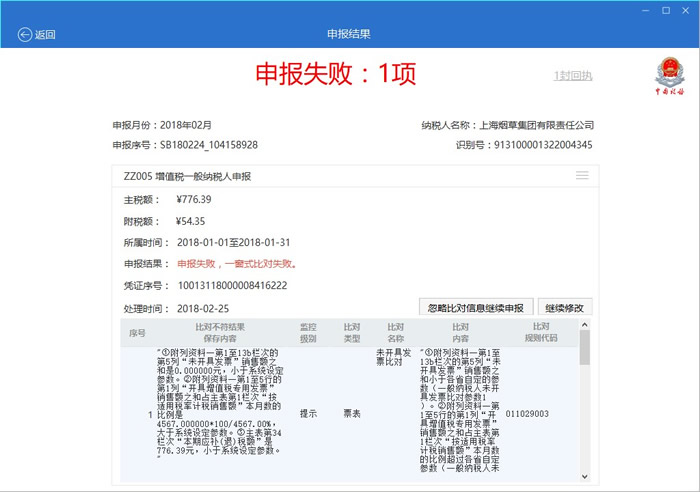Viewport: 700px width, 492px height.
Task: Click row 1's 比对不符结果 description cell
Action: [x=219, y=405]
